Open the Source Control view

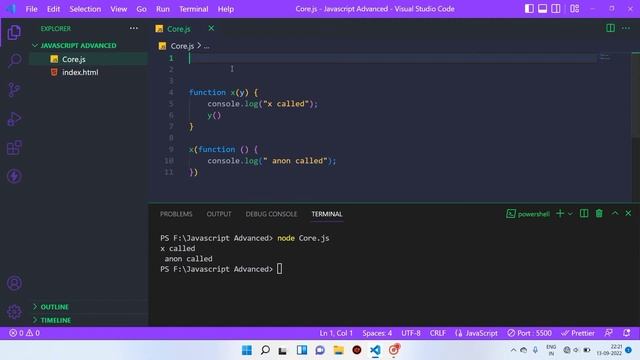pos(14,89)
